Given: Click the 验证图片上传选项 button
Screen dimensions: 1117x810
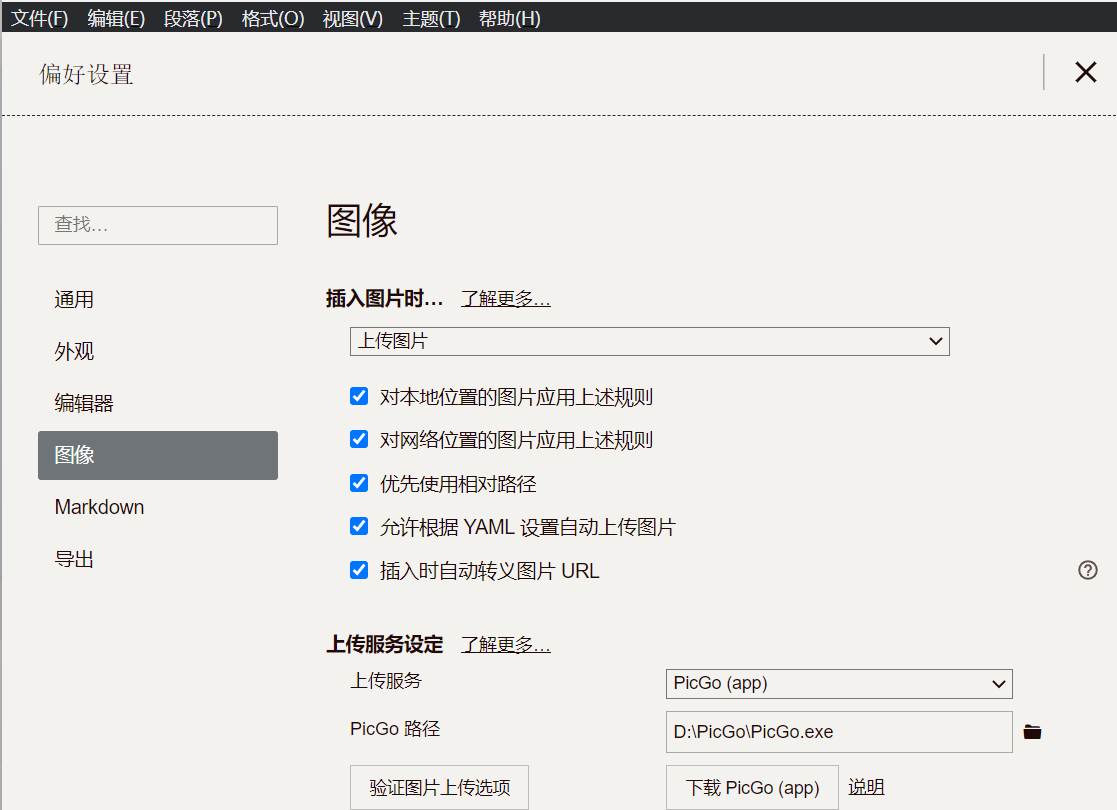Looking at the screenshot, I should point(439,788).
